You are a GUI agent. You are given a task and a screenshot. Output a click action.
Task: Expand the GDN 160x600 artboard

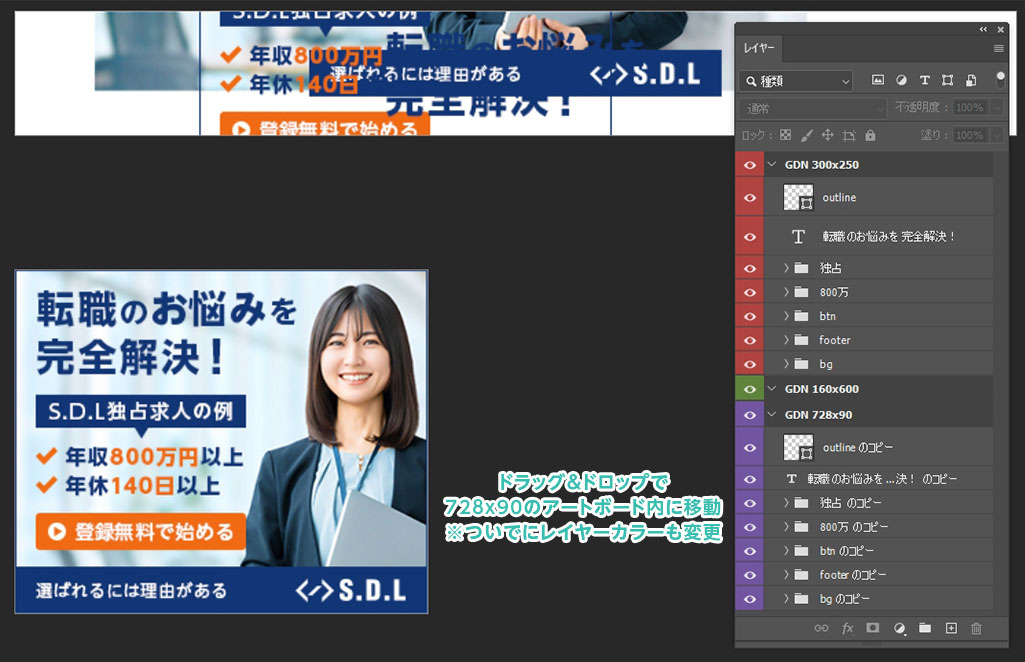tap(772, 389)
